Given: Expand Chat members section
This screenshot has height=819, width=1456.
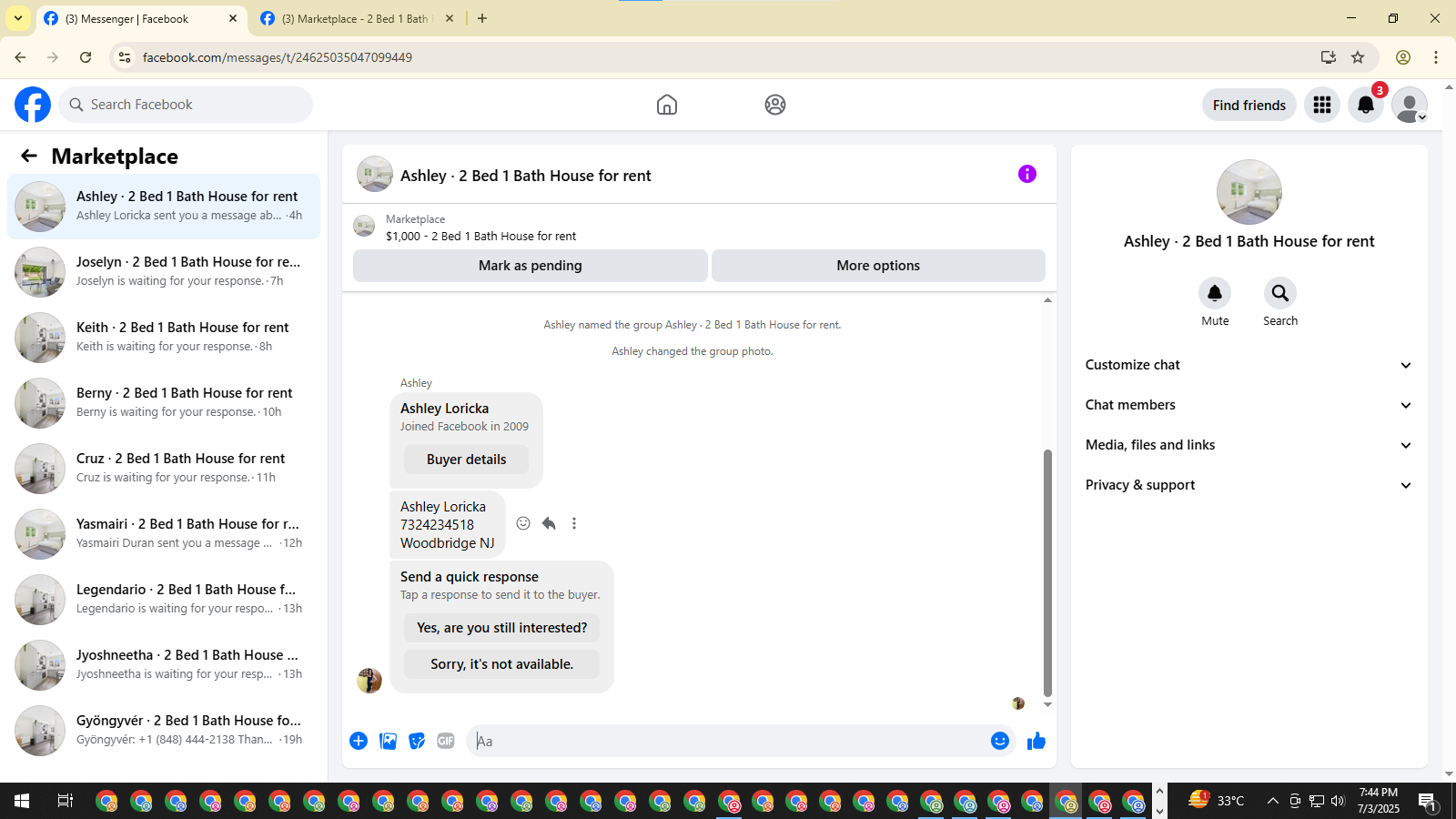Looking at the screenshot, I should click(x=1249, y=405).
